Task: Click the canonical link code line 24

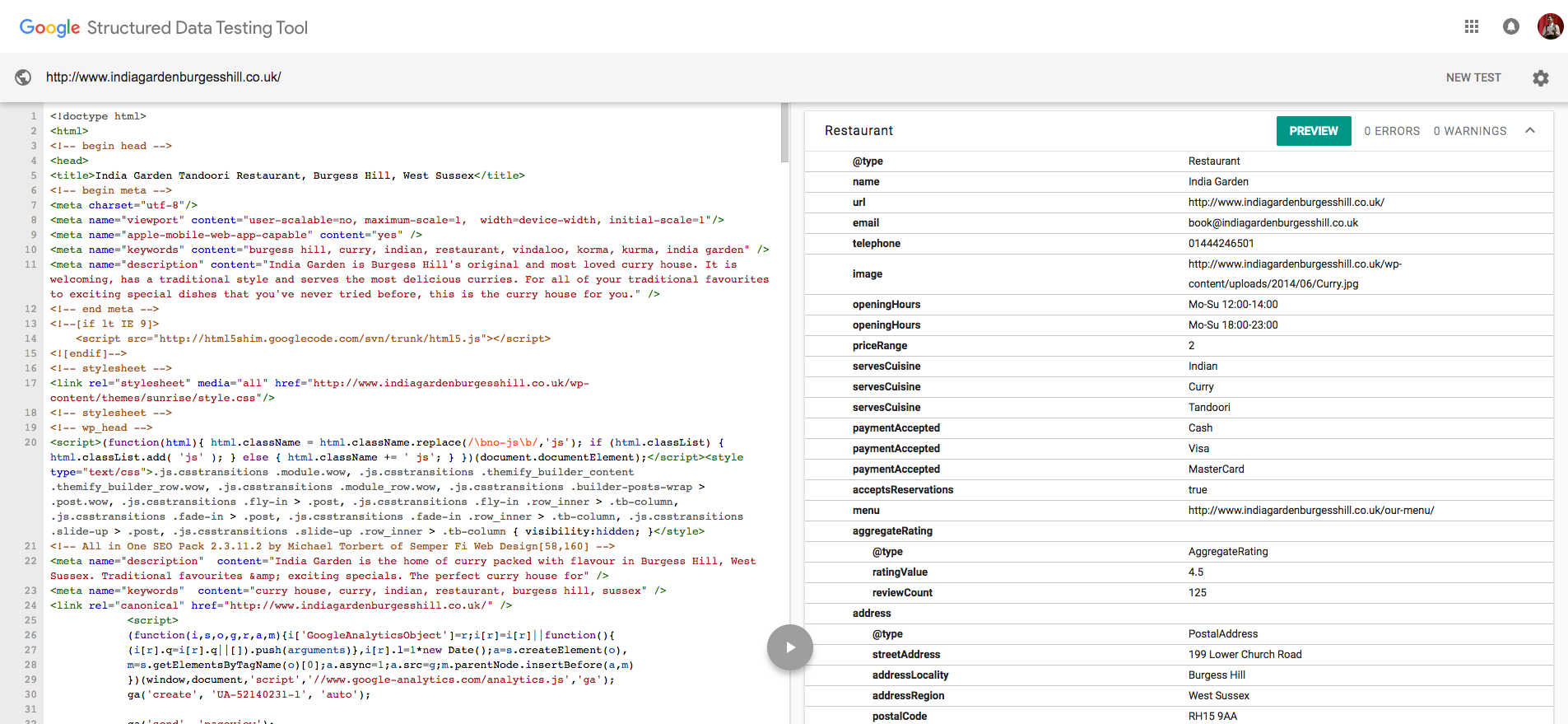Action: (x=281, y=605)
